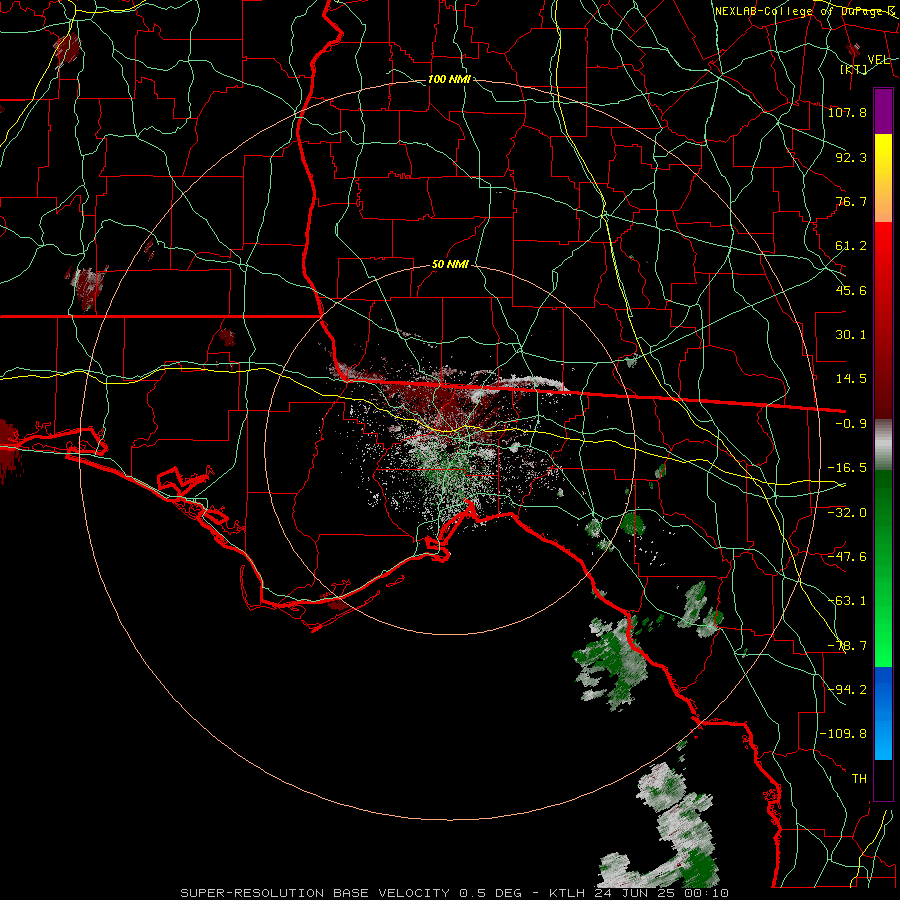
Task: Pick the dark TH segment of the color bar
Action: [883, 780]
